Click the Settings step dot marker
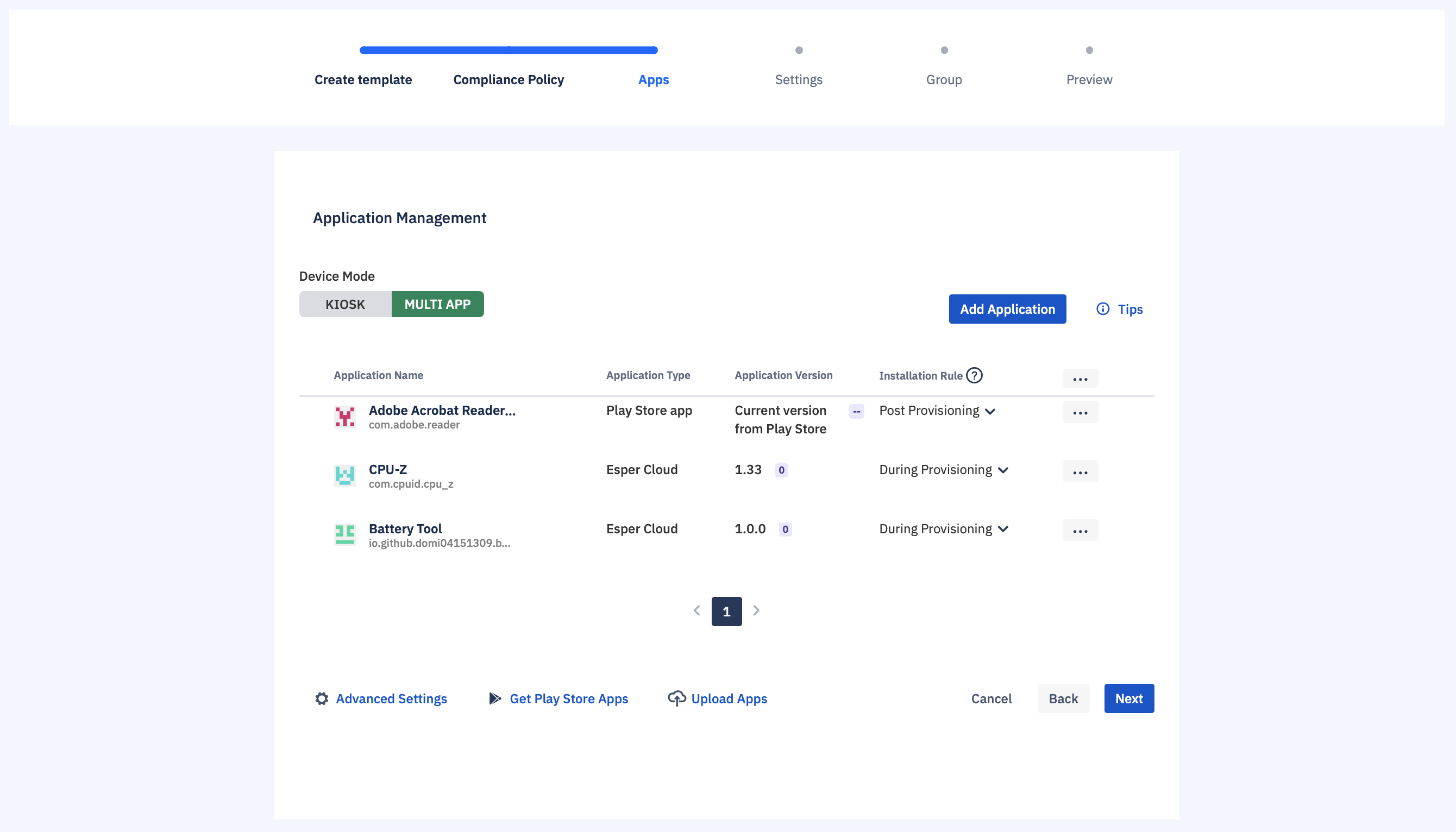 click(x=799, y=51)
